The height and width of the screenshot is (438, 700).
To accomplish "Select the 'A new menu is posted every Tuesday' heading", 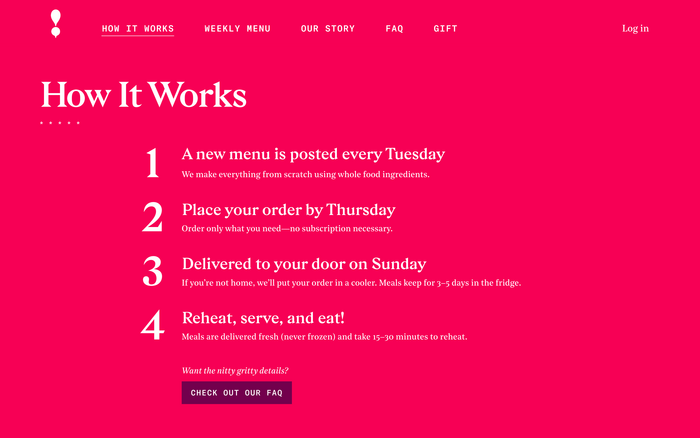I will (313, 154).
